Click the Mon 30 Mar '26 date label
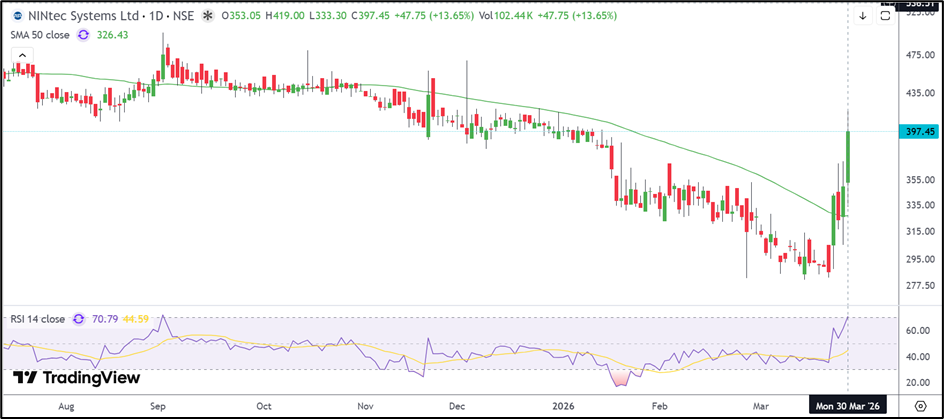The width and height of the screenshot is (944, 419). pos(847,406)
